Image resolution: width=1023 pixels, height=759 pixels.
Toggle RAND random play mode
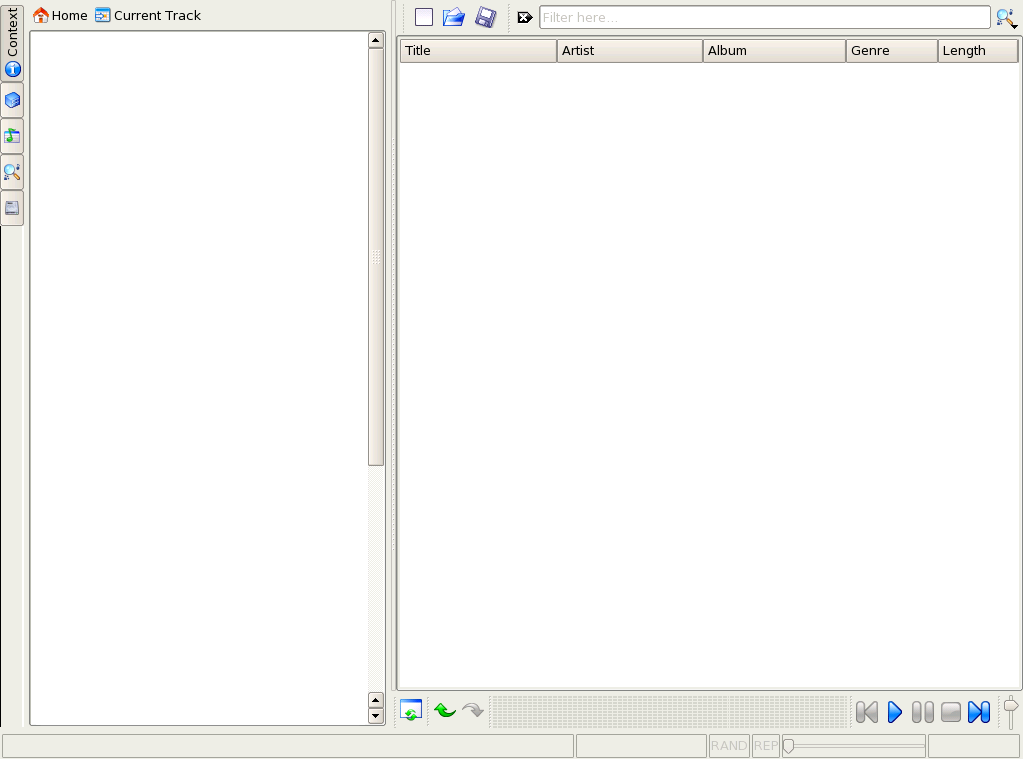[729, 746]
